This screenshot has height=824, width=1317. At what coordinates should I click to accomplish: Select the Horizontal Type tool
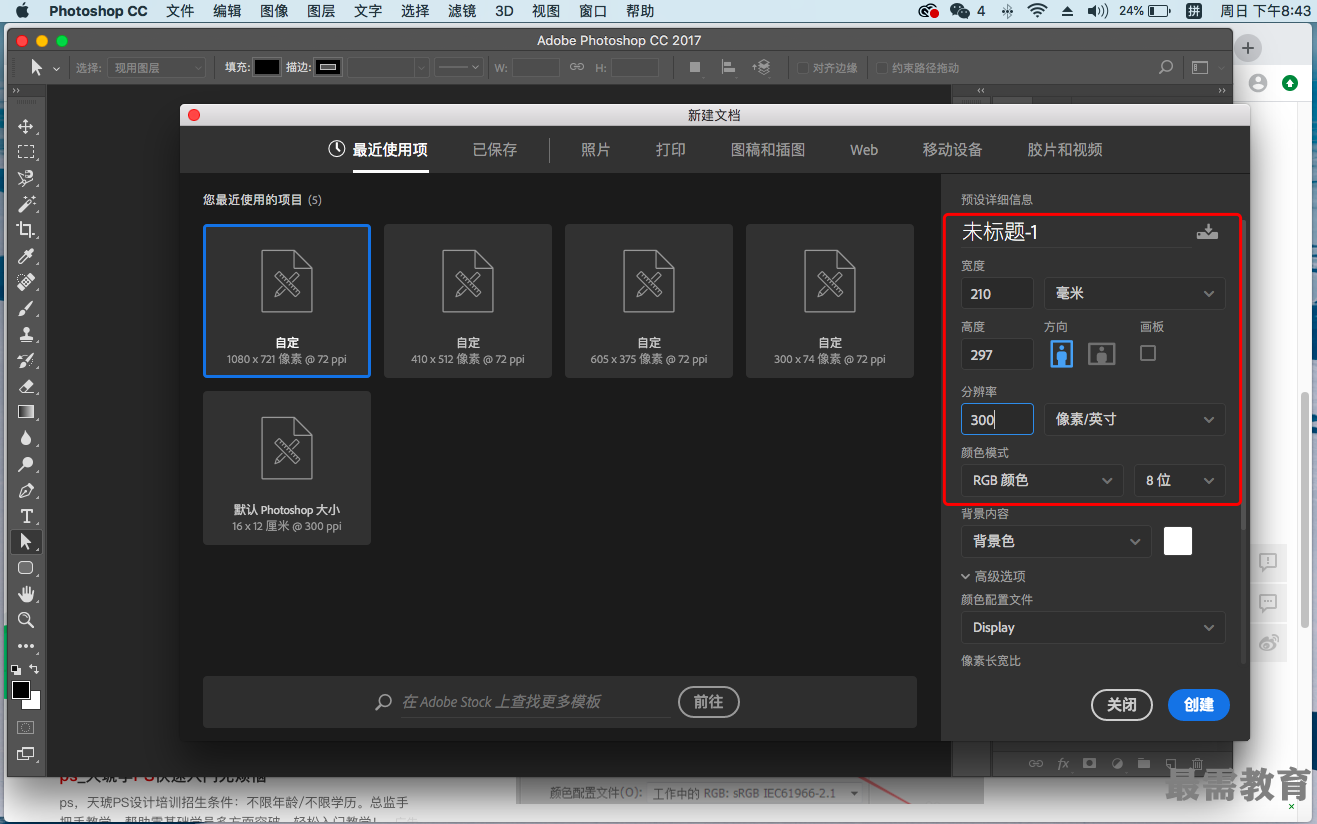(26, 516)
